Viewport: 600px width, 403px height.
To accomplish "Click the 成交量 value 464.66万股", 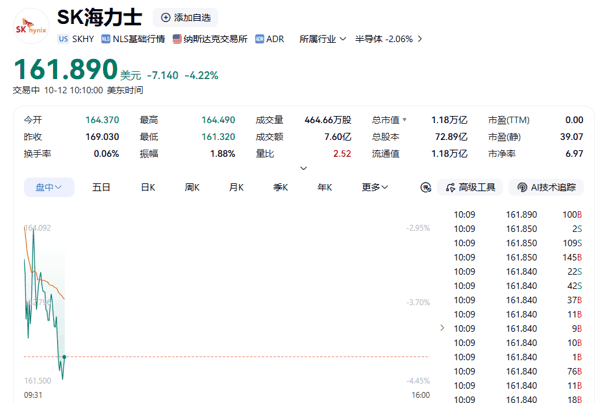I will (328, 120).
